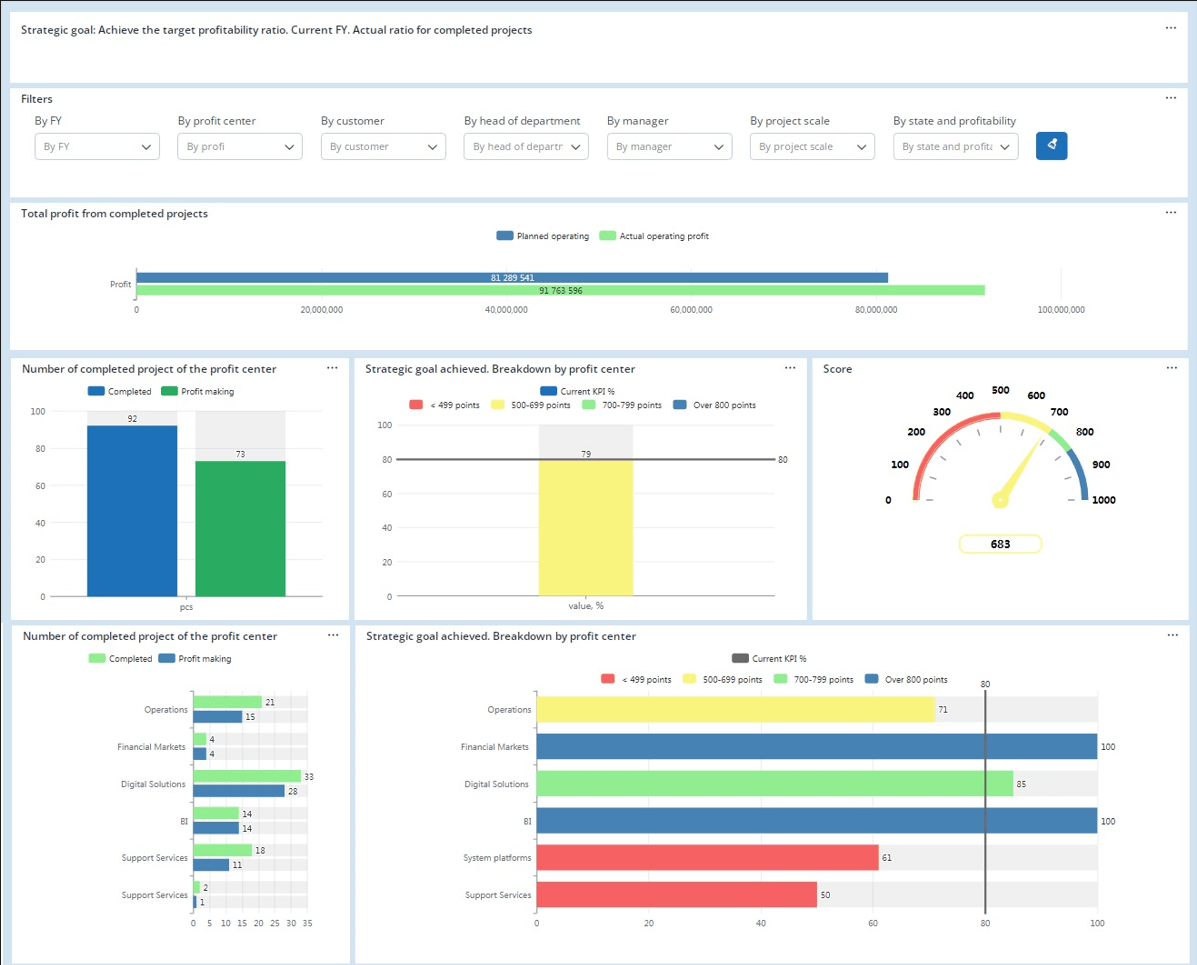This screenshot has height=965, width=1197.
Task: Expand the By customer filter dropdown
Action: [x=383, y=147]
